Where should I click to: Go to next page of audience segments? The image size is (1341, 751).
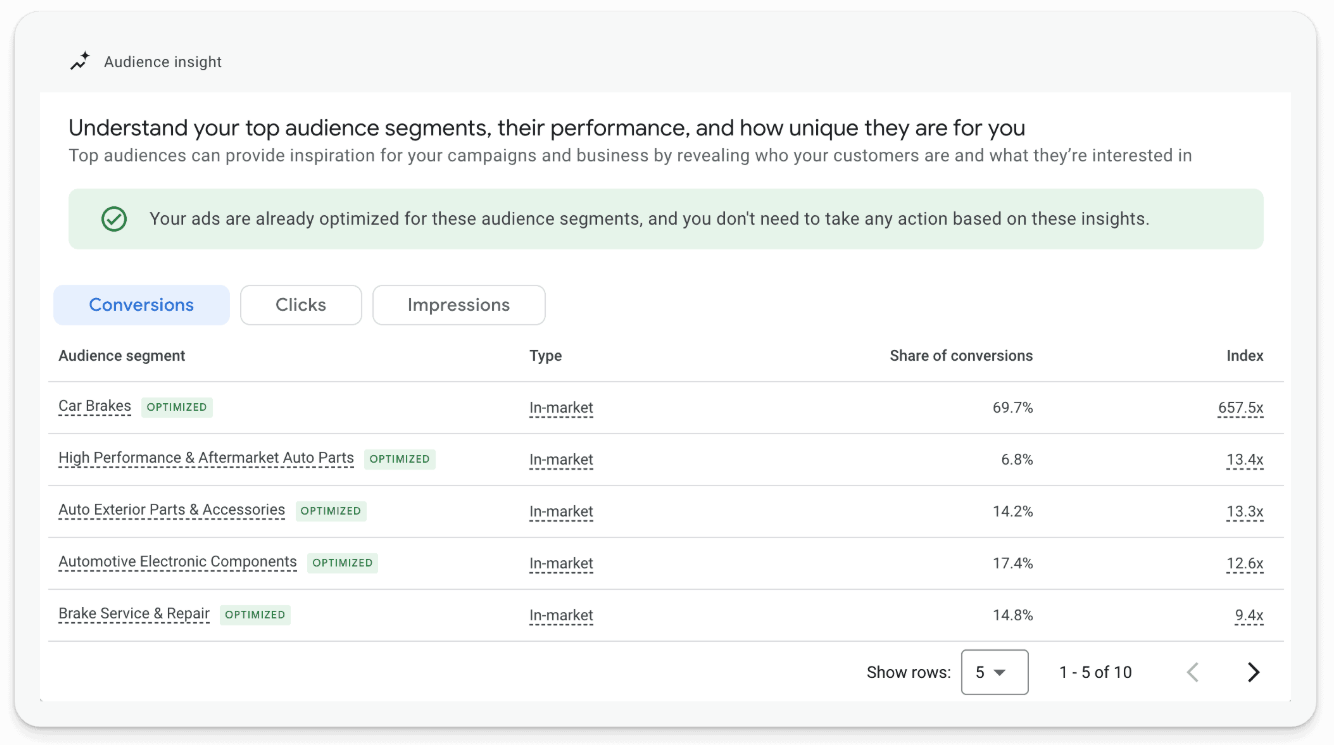coord(1253,672)
